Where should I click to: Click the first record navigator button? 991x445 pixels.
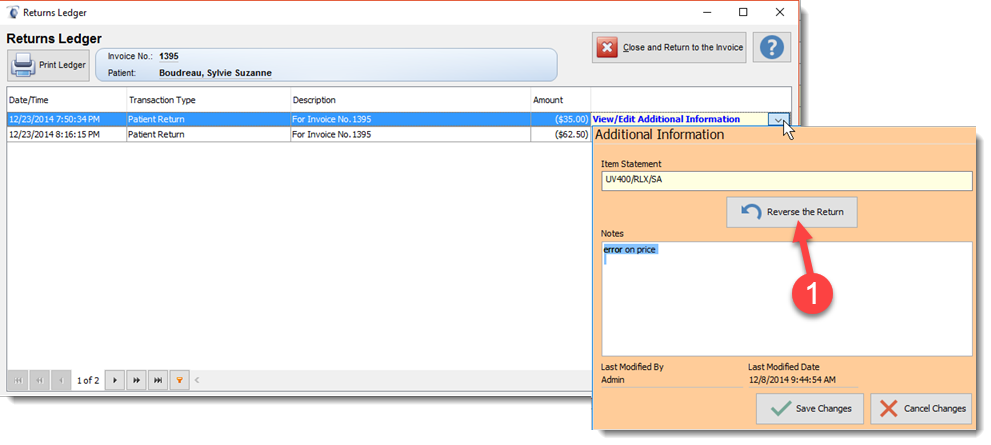coord(17,380)
